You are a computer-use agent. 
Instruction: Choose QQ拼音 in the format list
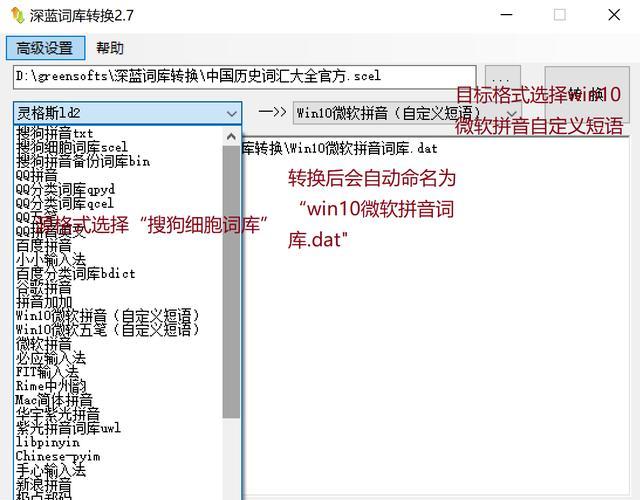tap(36, 176)
